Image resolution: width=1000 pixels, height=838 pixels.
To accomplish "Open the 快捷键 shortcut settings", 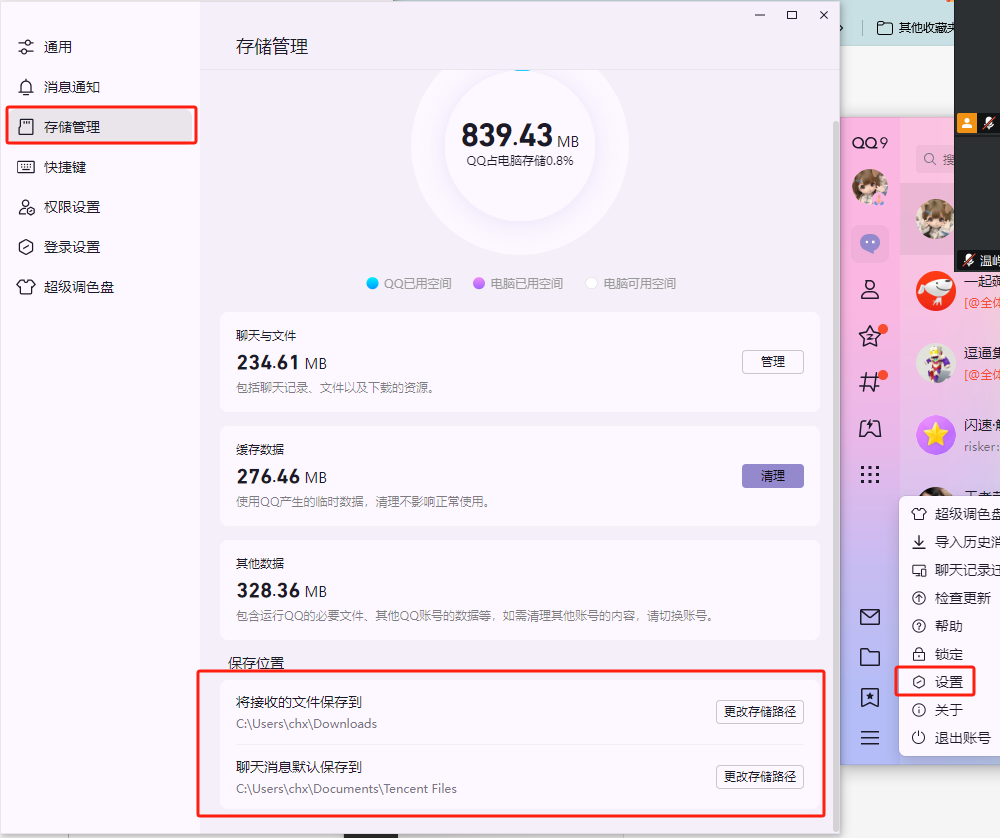I will tap(101, 167).
